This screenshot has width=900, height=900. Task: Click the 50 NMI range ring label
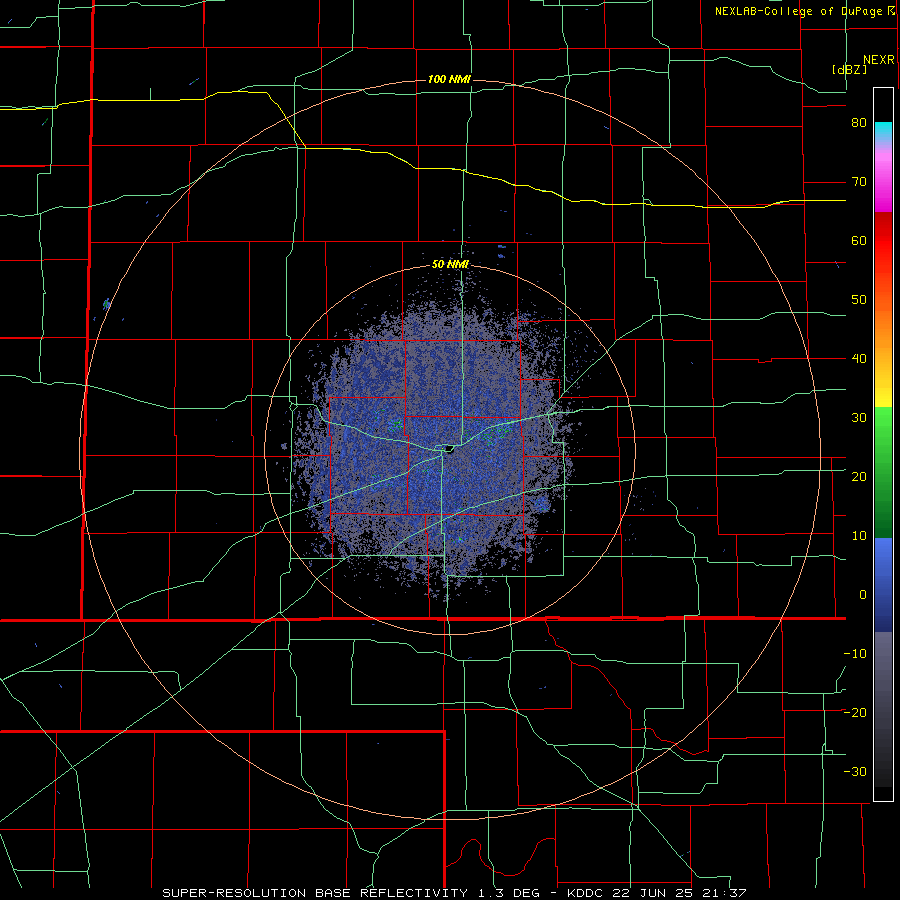[450, 264]
